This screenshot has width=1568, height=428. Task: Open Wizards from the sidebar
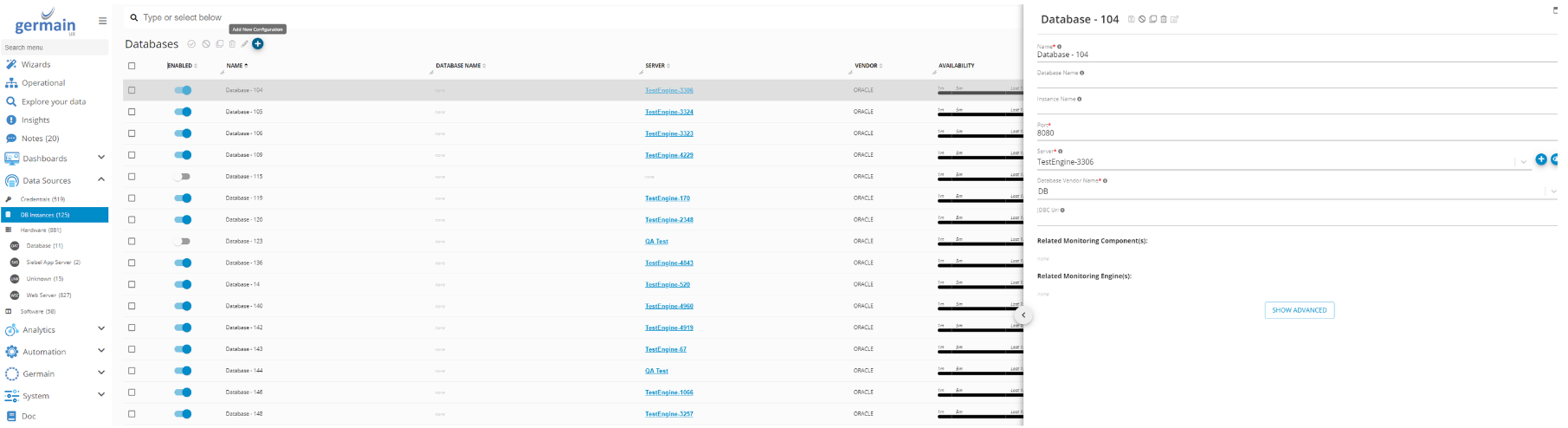[x=35, y=64]
